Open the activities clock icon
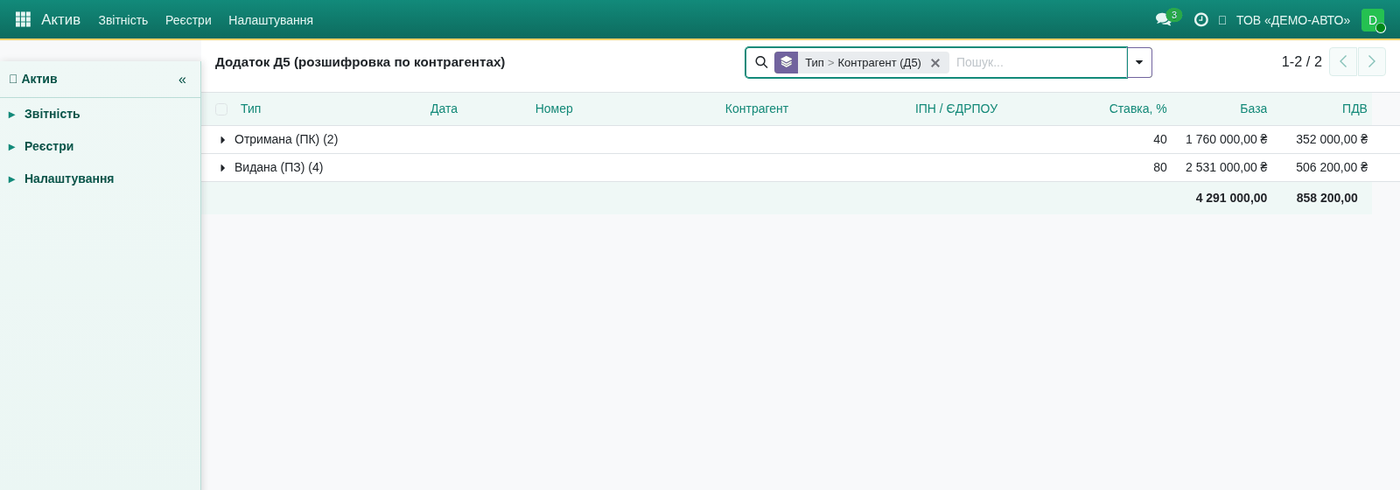Screen dimensions: 1400x490 point(1201,19)
